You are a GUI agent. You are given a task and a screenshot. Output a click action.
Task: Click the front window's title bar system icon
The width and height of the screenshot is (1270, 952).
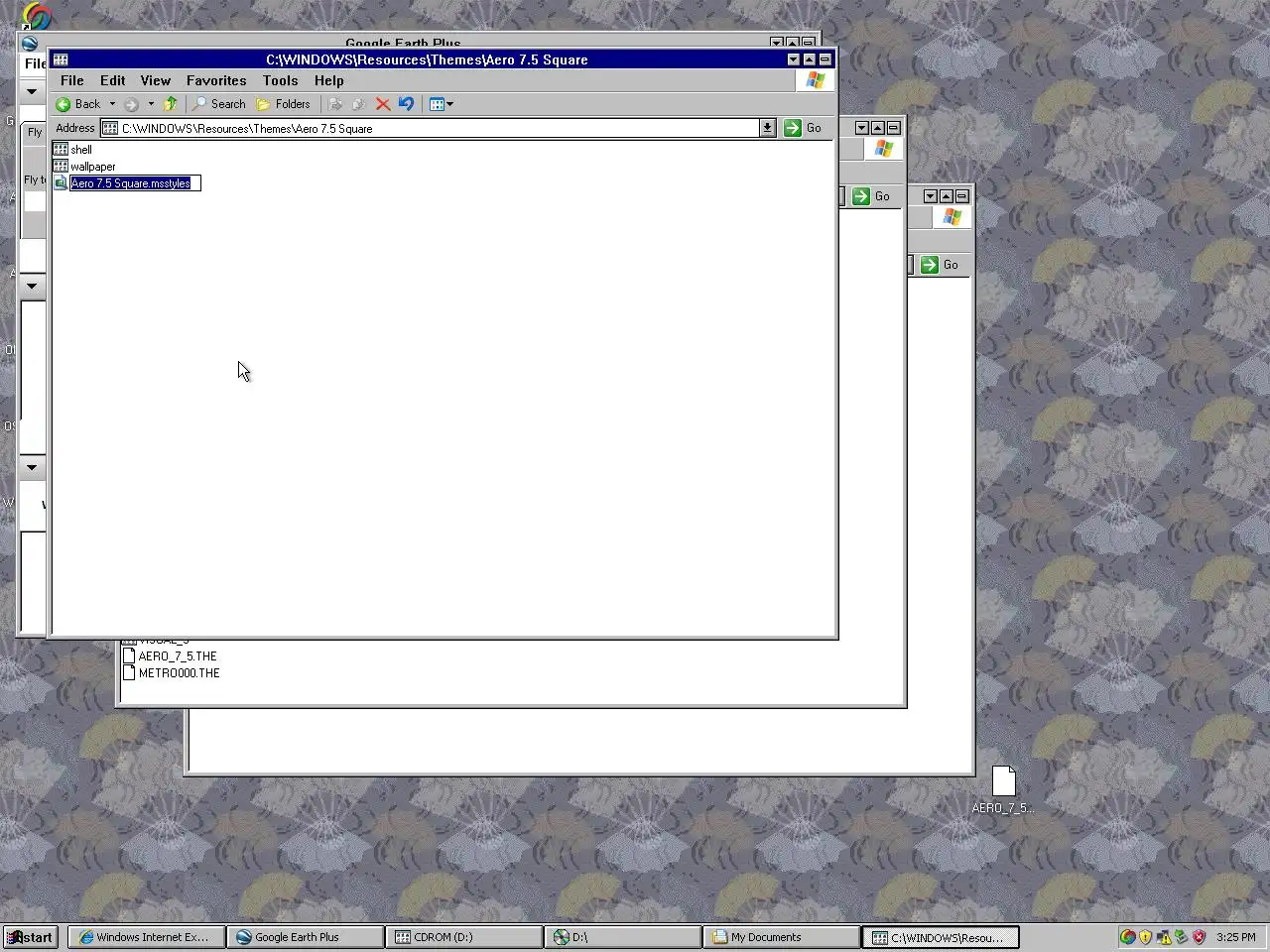pyautogui.click(x=61, y=59)
